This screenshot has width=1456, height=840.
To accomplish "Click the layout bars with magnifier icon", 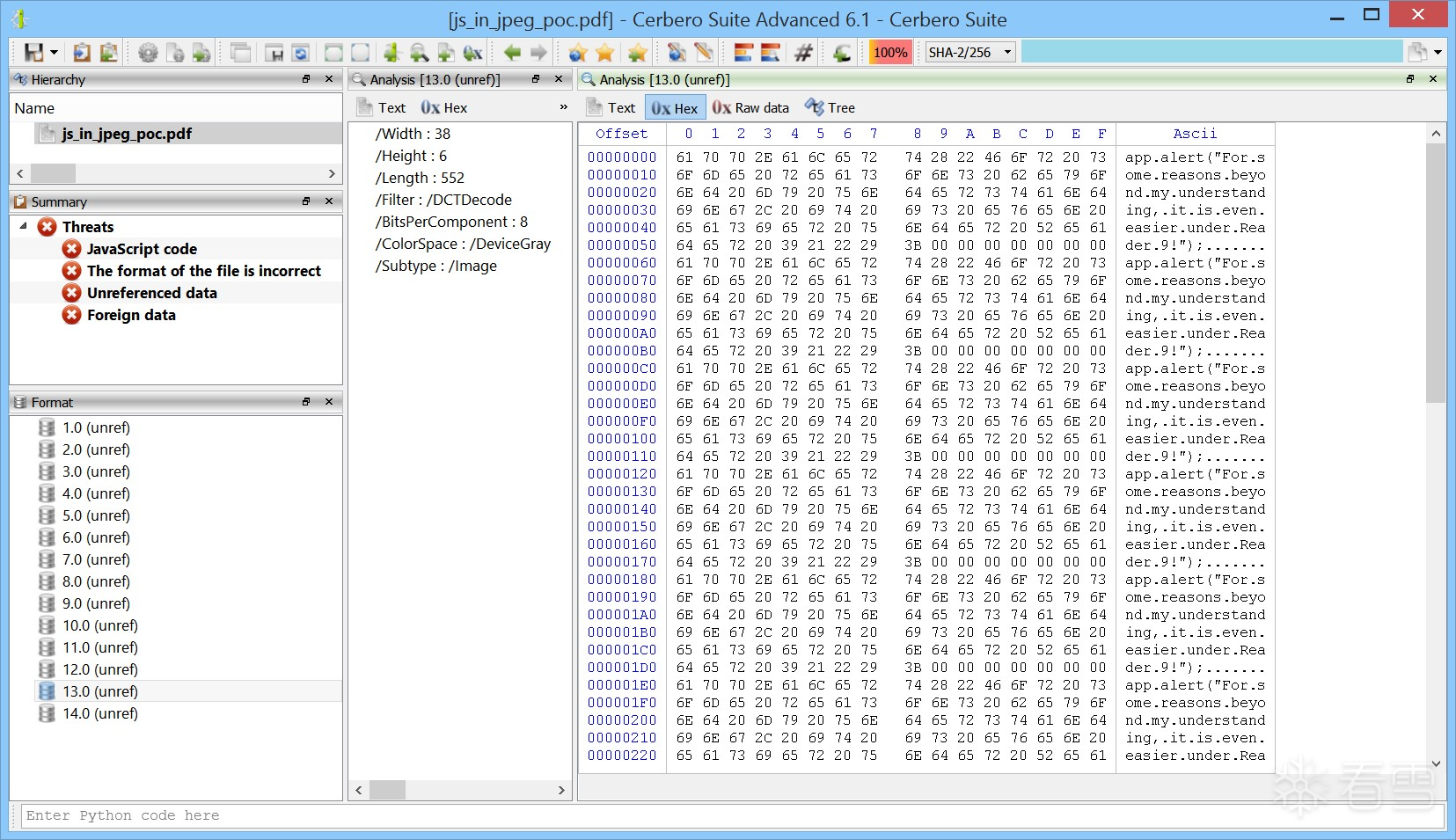I will (771, 53).
